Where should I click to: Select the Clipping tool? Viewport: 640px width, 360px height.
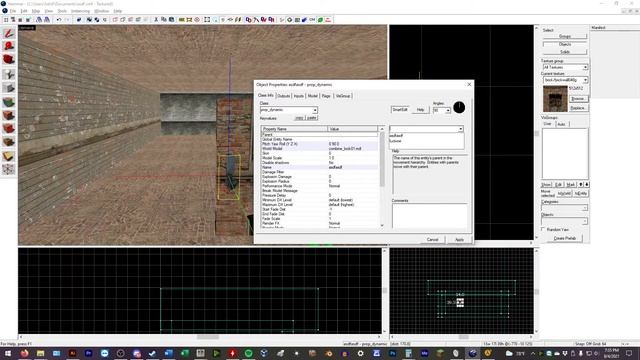[9, 156]
